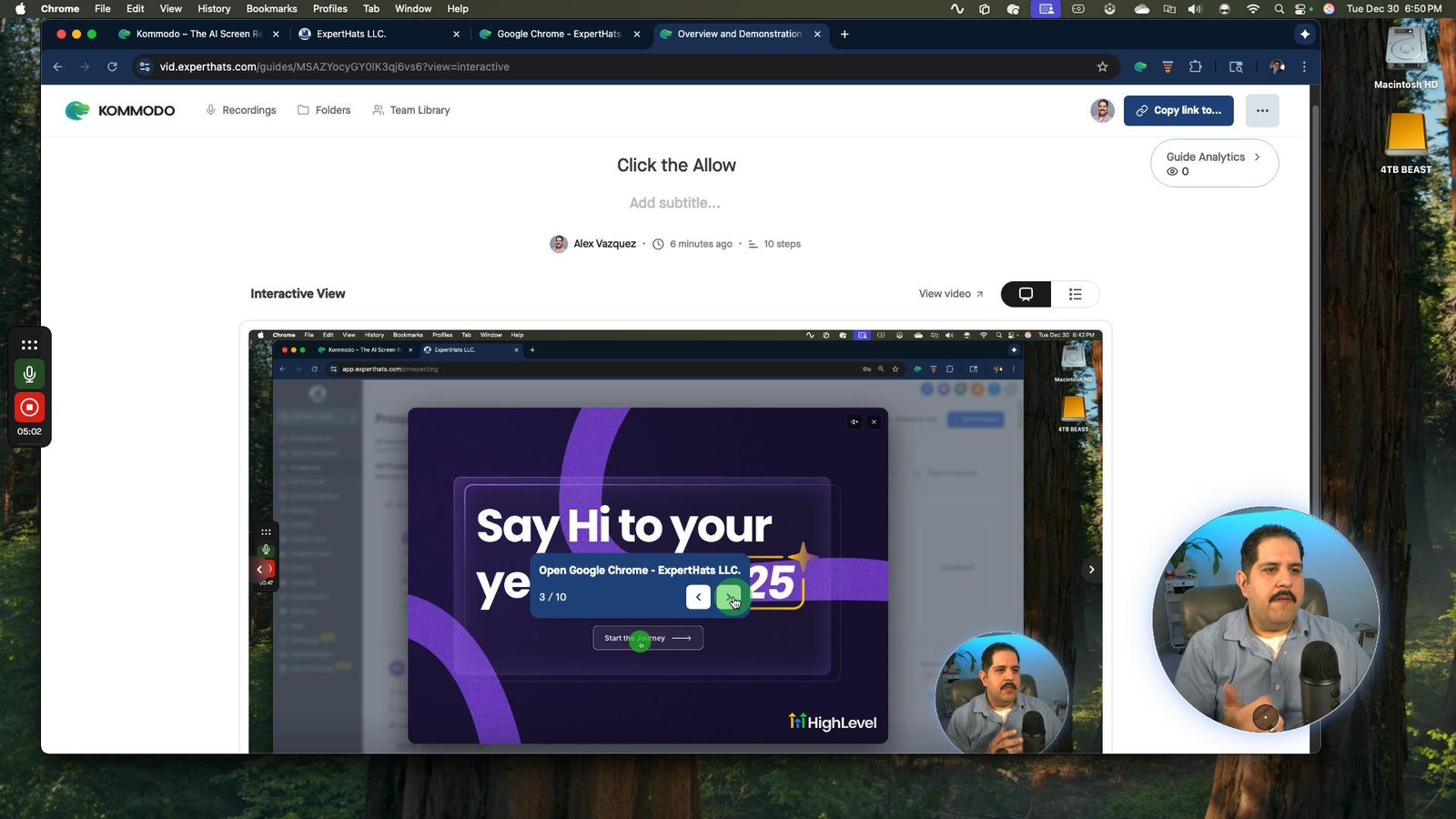The image size is (1456, 819).
Task: Click the address bar URL
Action: [334, 66]
